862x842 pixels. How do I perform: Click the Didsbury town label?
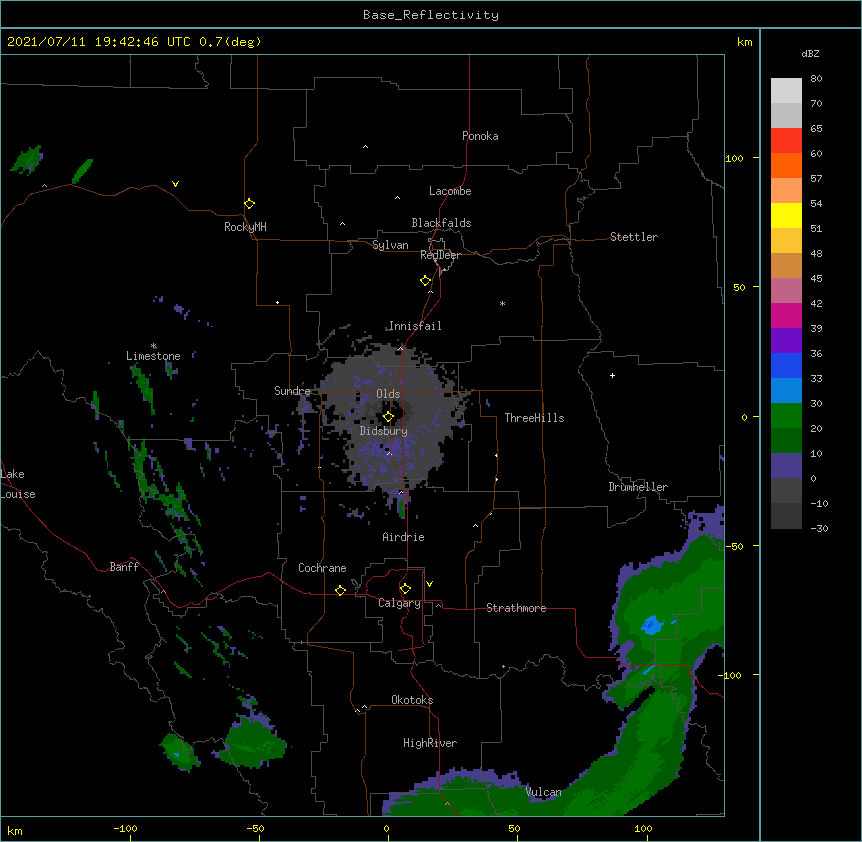click(x=384, y=431)
